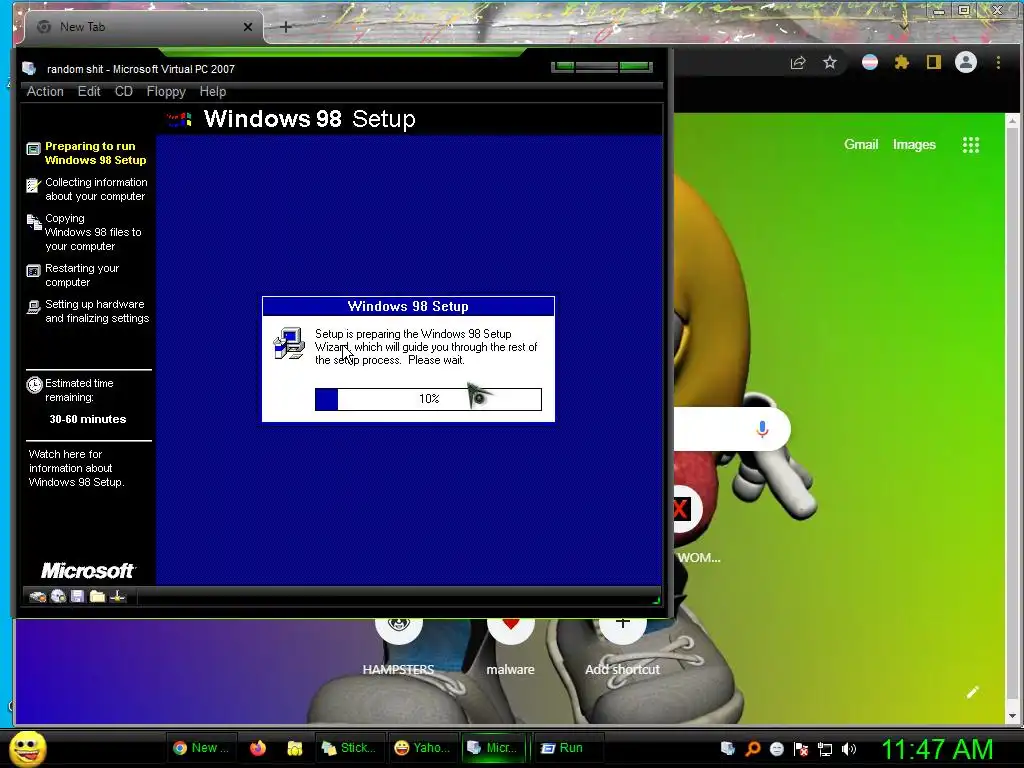Open Chrome side panel icon
1024x768 pixels.
(934, 63)
